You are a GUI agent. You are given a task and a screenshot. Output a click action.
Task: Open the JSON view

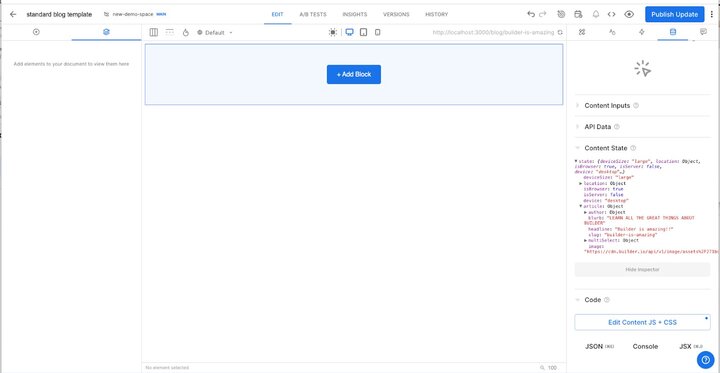599,346
